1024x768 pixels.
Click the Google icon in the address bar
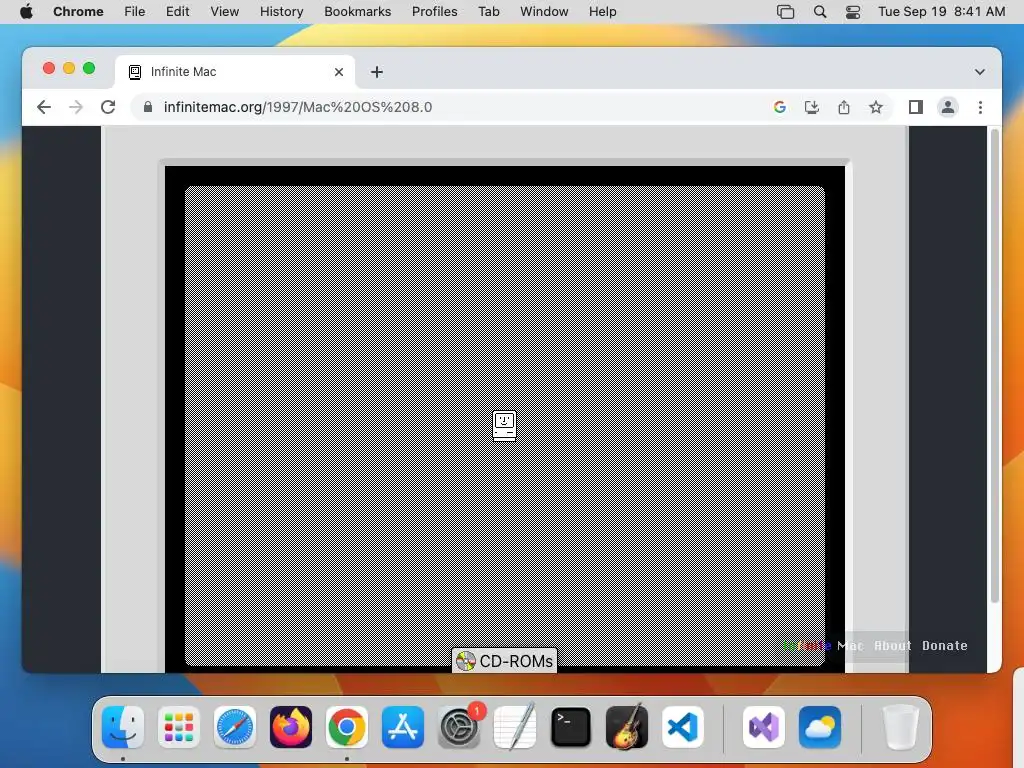click(x=779, y=107)
